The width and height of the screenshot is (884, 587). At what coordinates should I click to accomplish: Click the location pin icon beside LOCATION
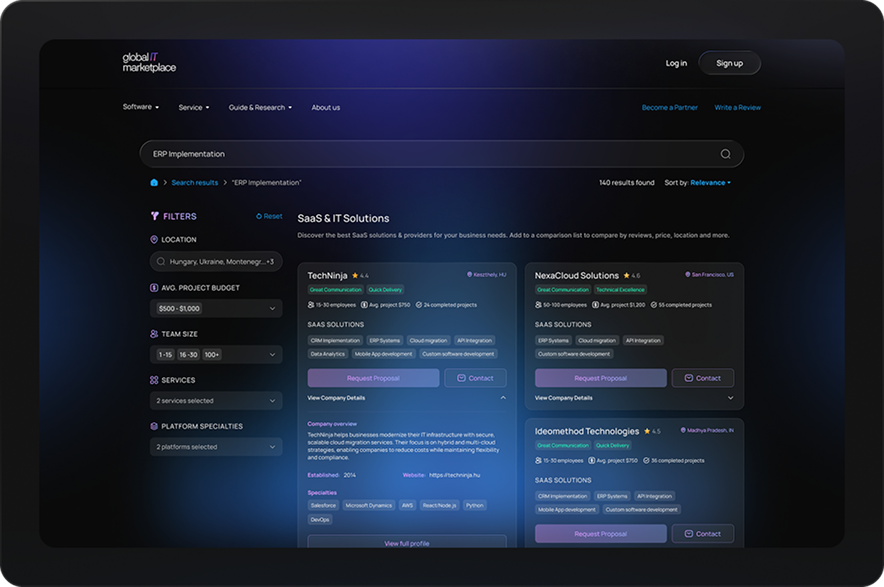(x=154, y=240)
